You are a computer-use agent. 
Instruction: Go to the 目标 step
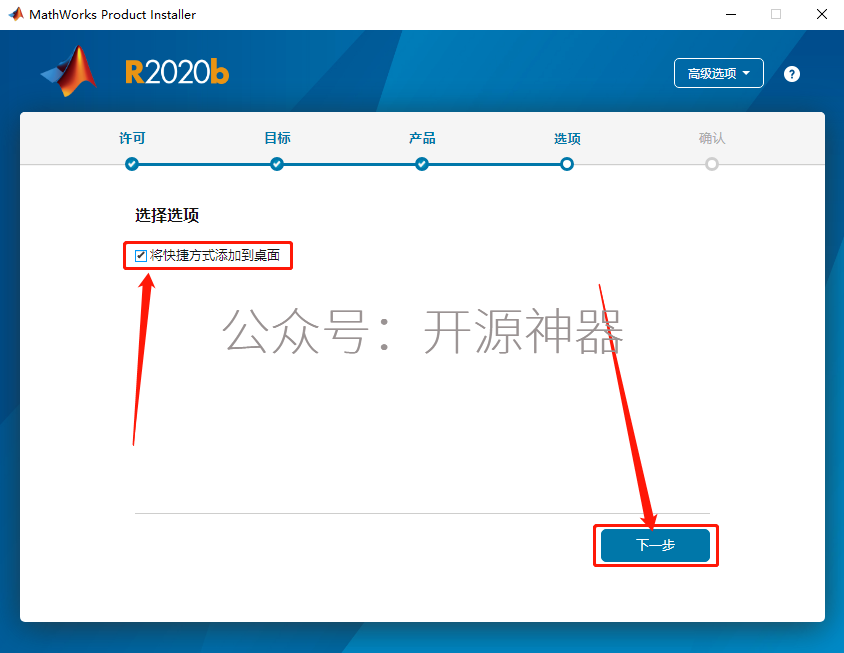click(277, 138)
